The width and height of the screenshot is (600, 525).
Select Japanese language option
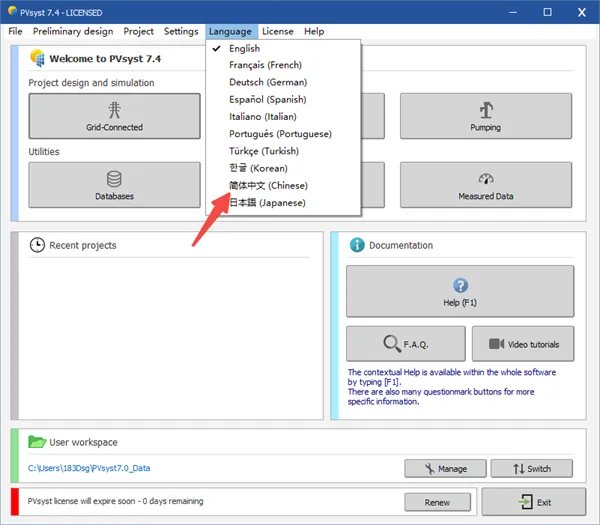point(283,203)
